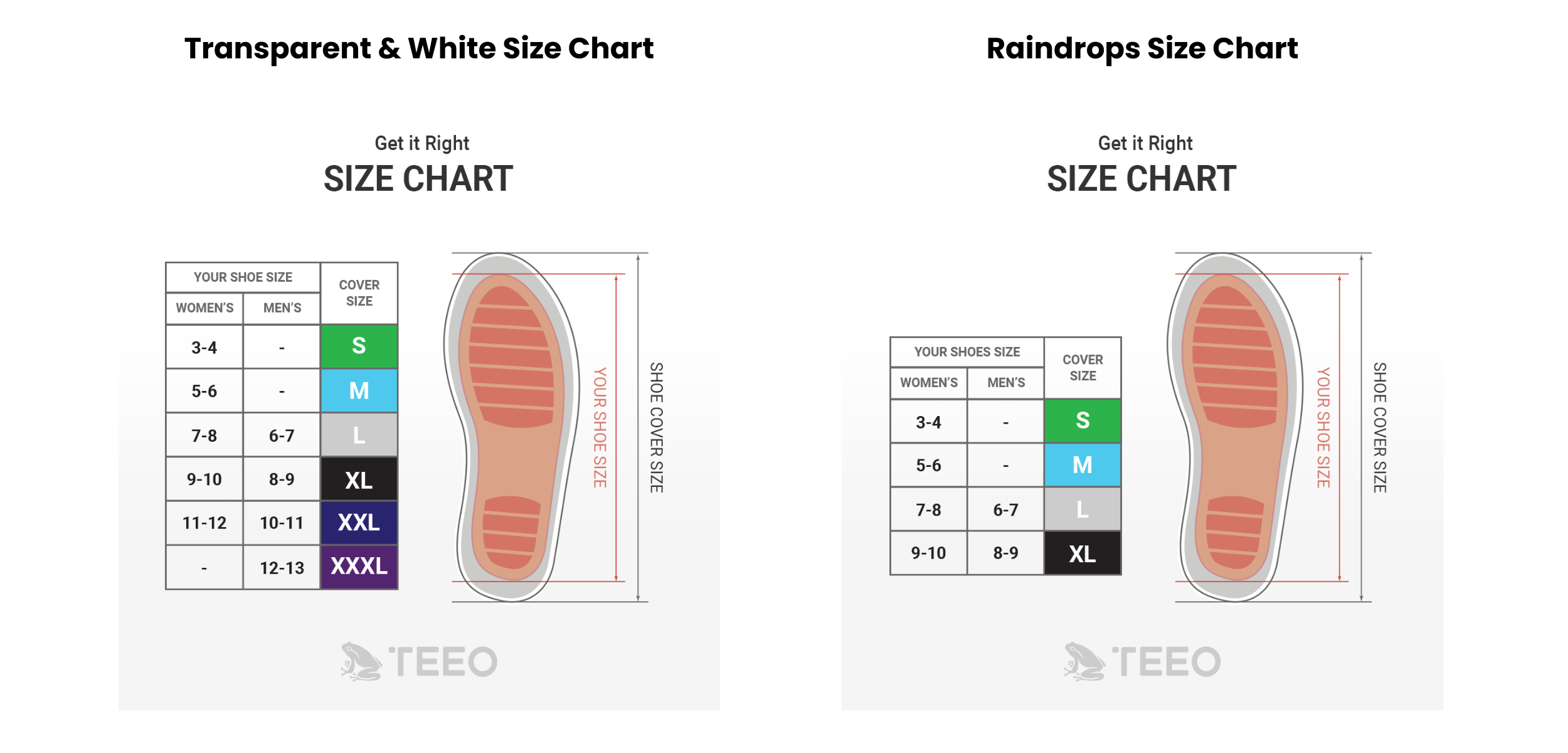Select the gray L cover size in left chart
The image size is (1568, 753).
tap(359, 434)
